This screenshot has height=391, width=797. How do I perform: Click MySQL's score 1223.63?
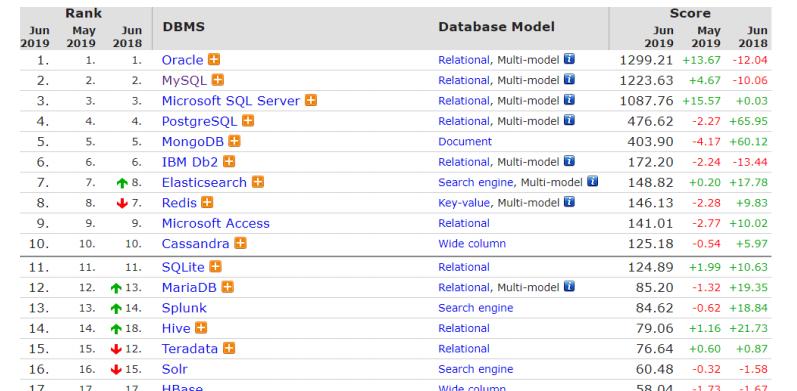tap(647, 80)
